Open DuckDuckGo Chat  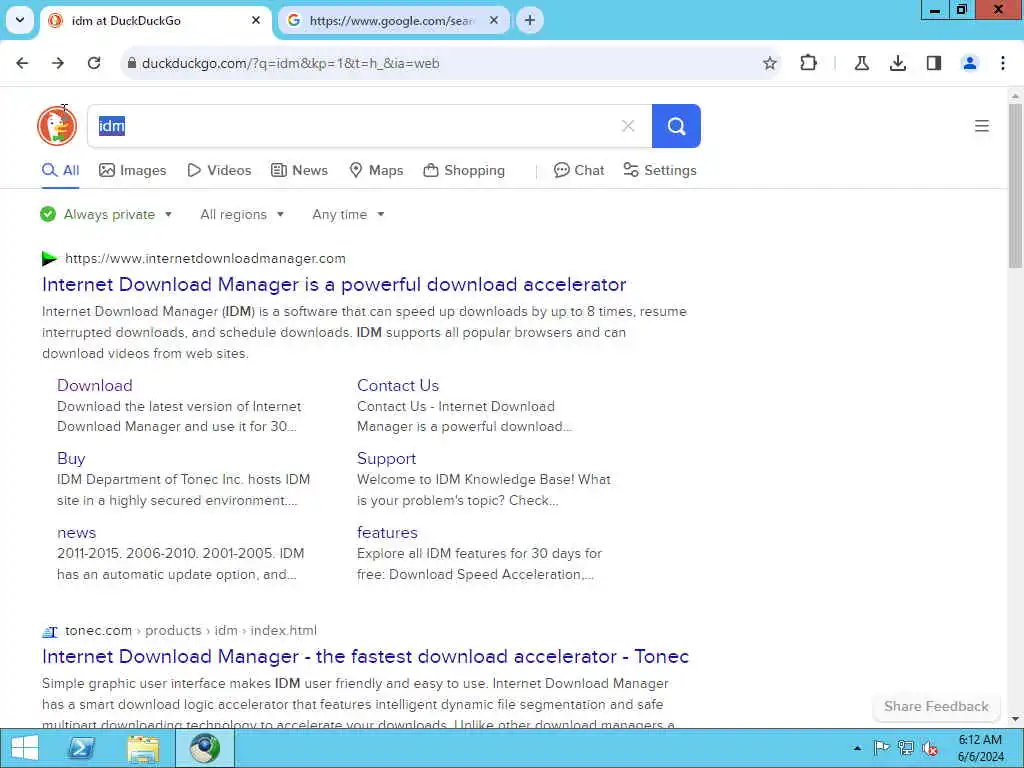point(579,170)
